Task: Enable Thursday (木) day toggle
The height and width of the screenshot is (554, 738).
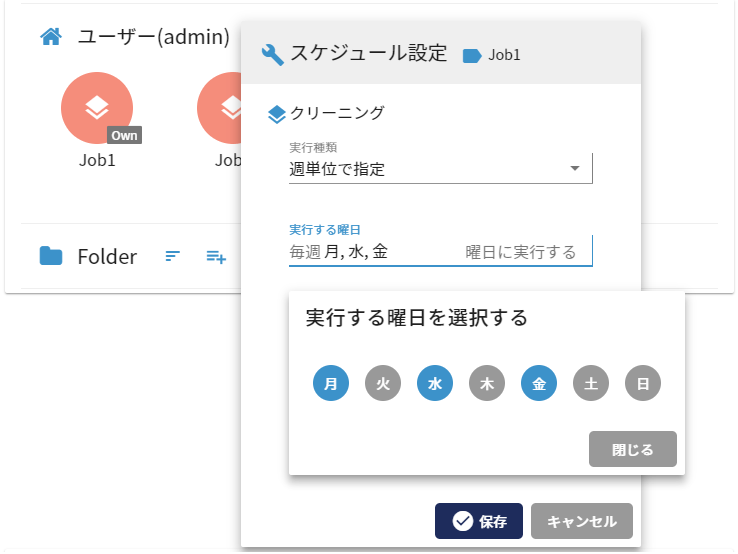Action: (x=487, y=383)
